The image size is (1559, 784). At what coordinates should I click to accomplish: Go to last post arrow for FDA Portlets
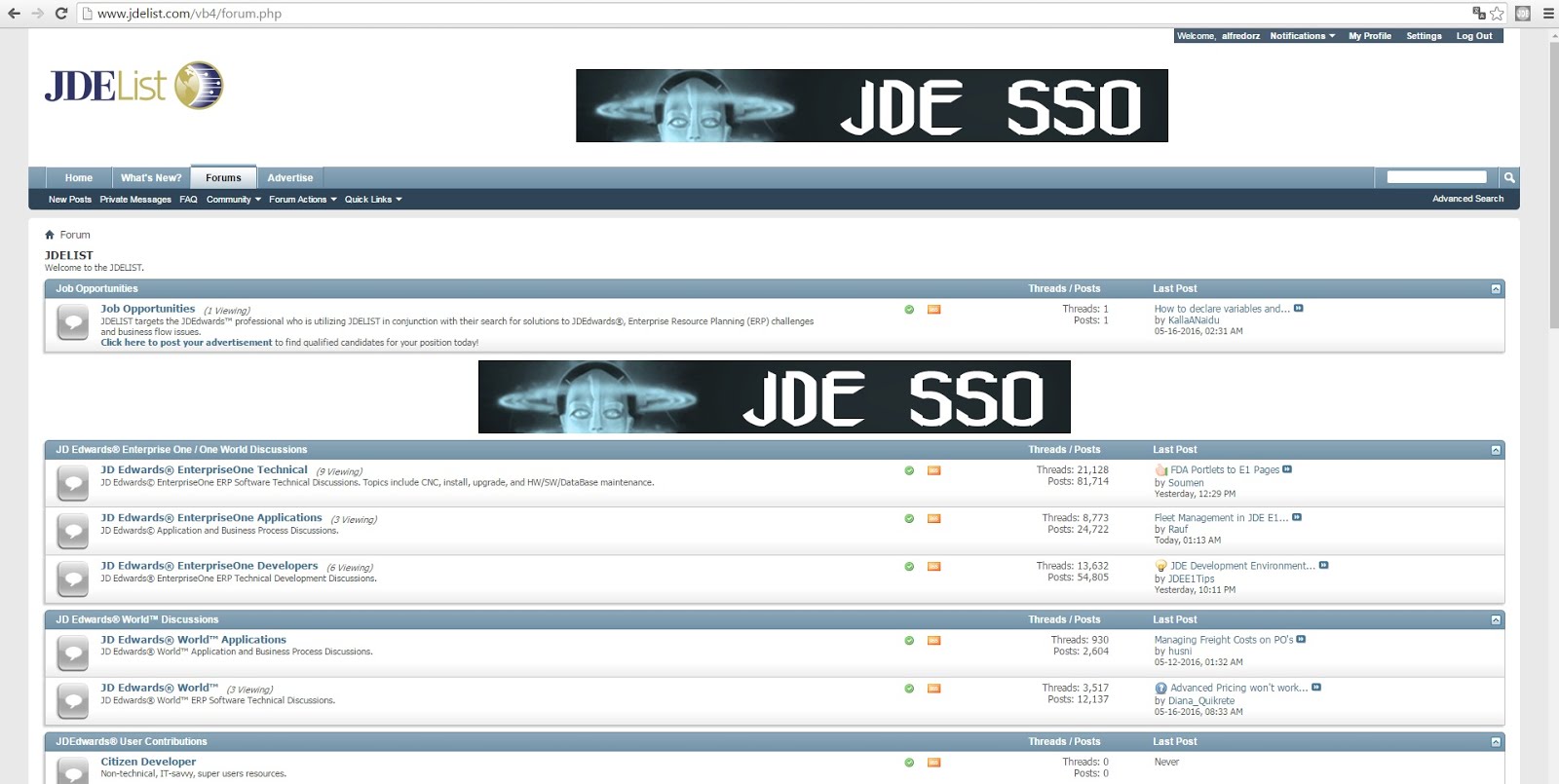[x=1287, y=469]
